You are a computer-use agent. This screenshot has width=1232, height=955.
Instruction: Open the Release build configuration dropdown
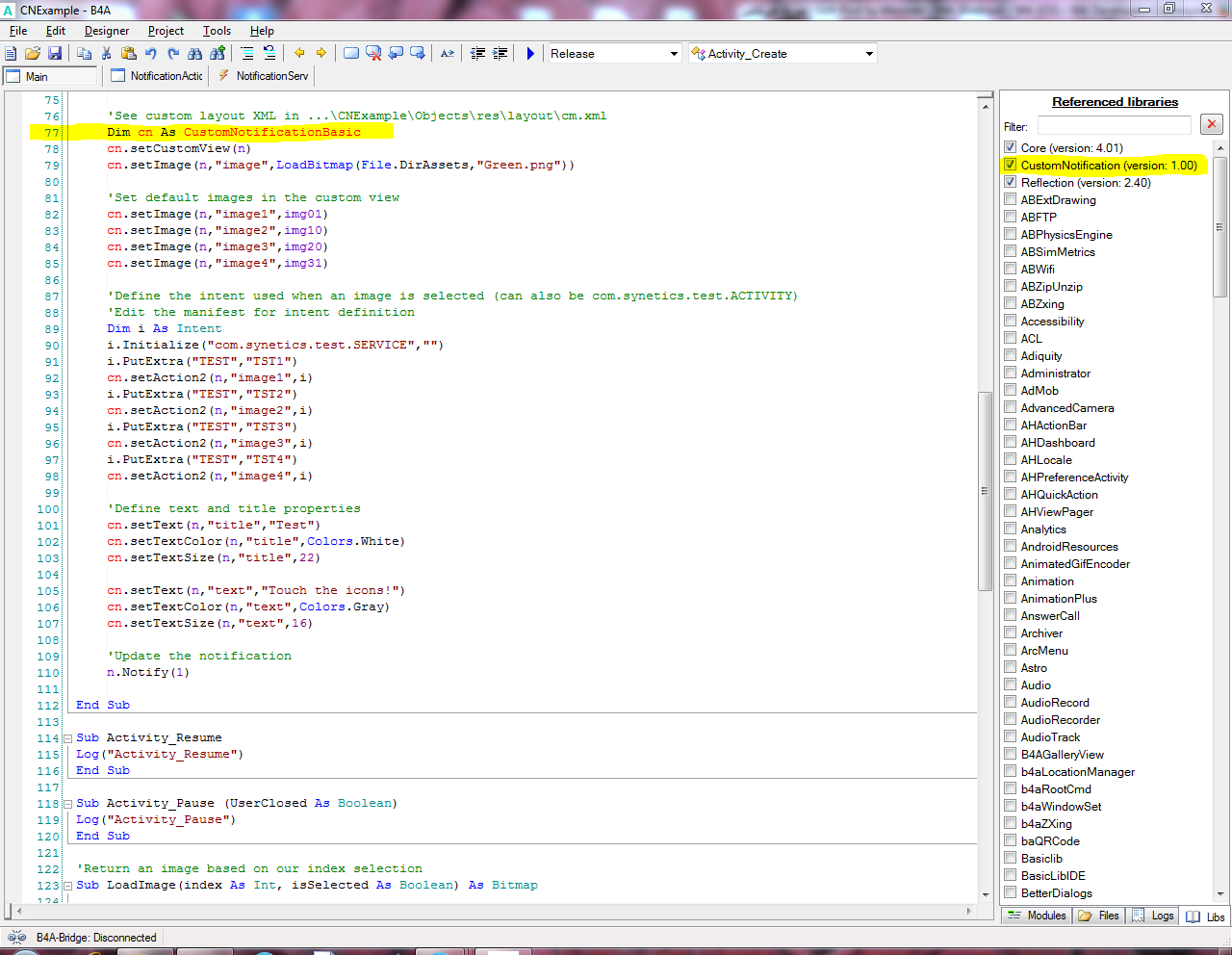674,54
